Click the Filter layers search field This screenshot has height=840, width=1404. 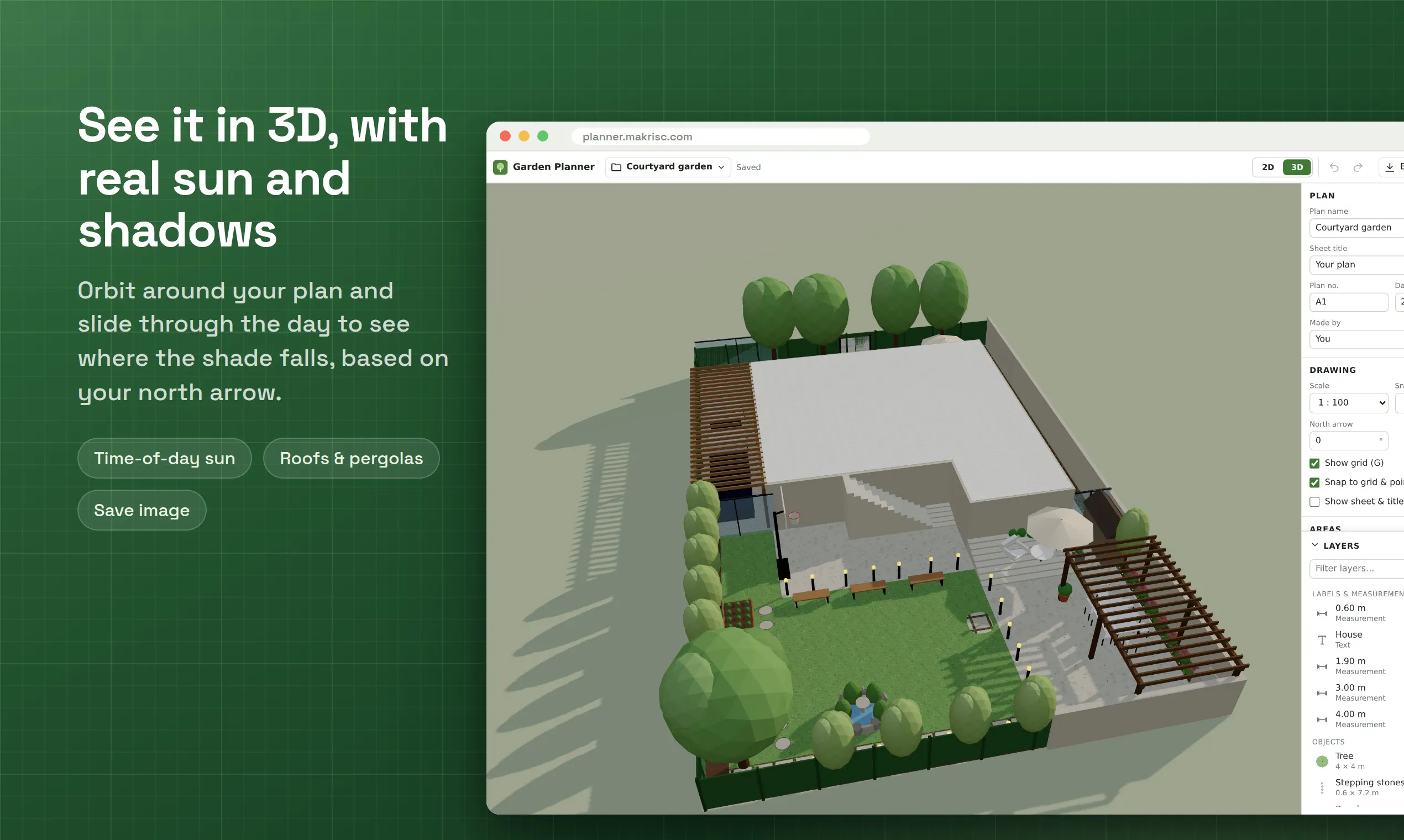1356,568
